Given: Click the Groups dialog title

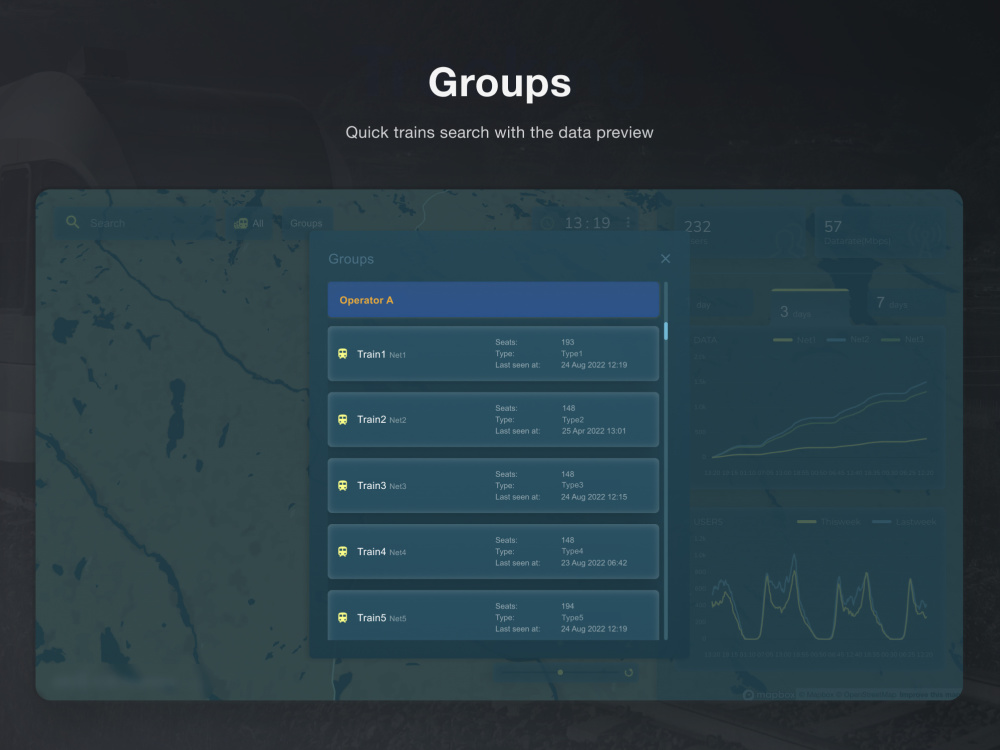Looking at the screenshot, I should 351,259.
